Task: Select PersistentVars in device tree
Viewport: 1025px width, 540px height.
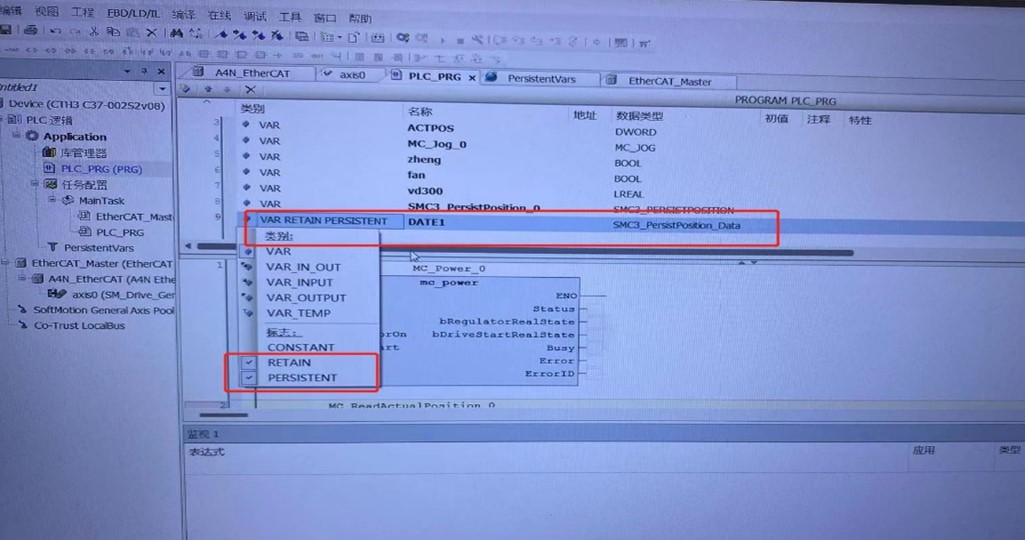Action: [x=99, y=248]
